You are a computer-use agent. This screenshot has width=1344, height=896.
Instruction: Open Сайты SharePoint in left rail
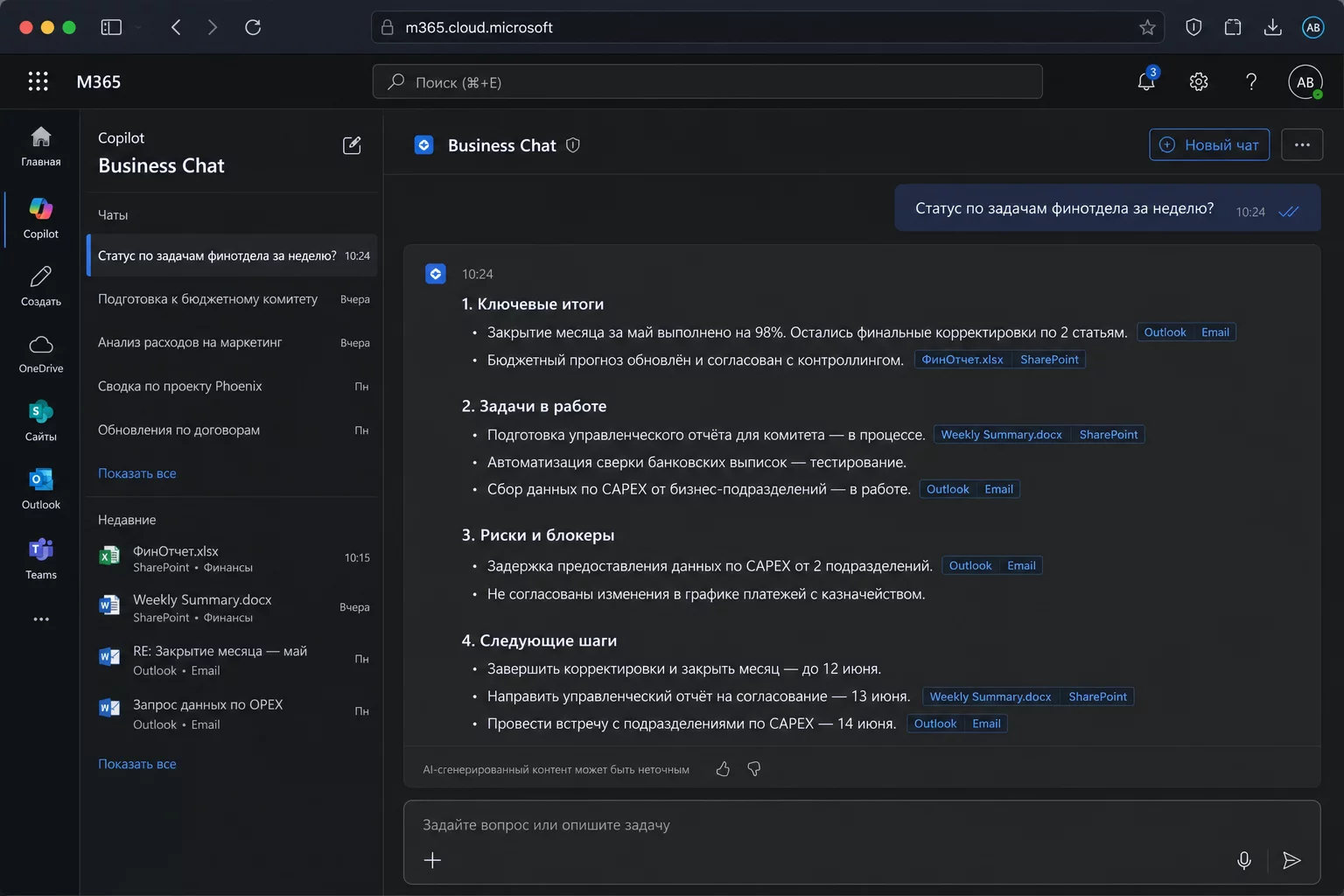click(x=41, y=421)
